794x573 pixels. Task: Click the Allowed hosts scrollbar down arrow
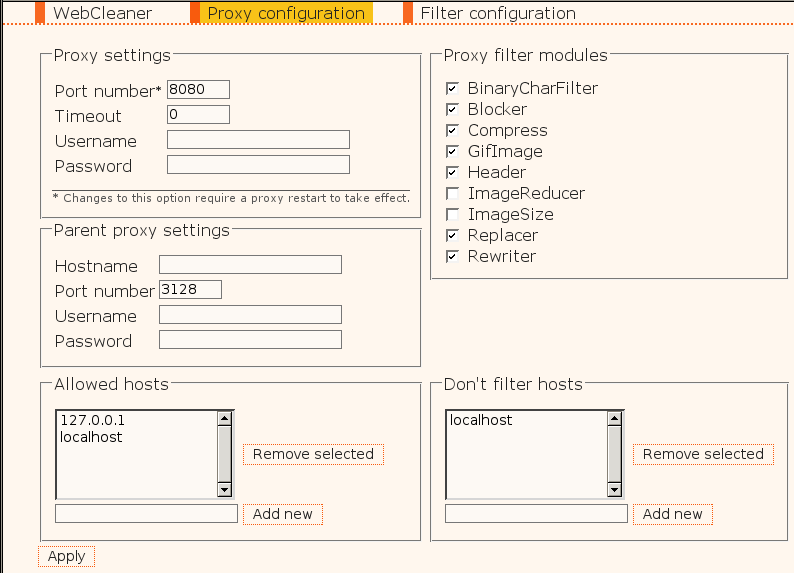point(224,490)
